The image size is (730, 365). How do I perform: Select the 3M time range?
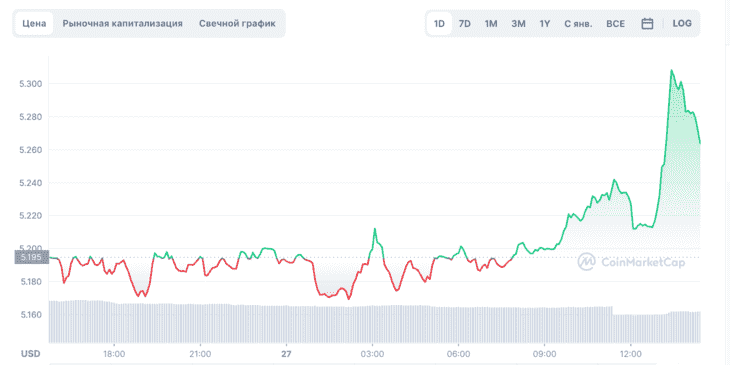click(518, 24)
